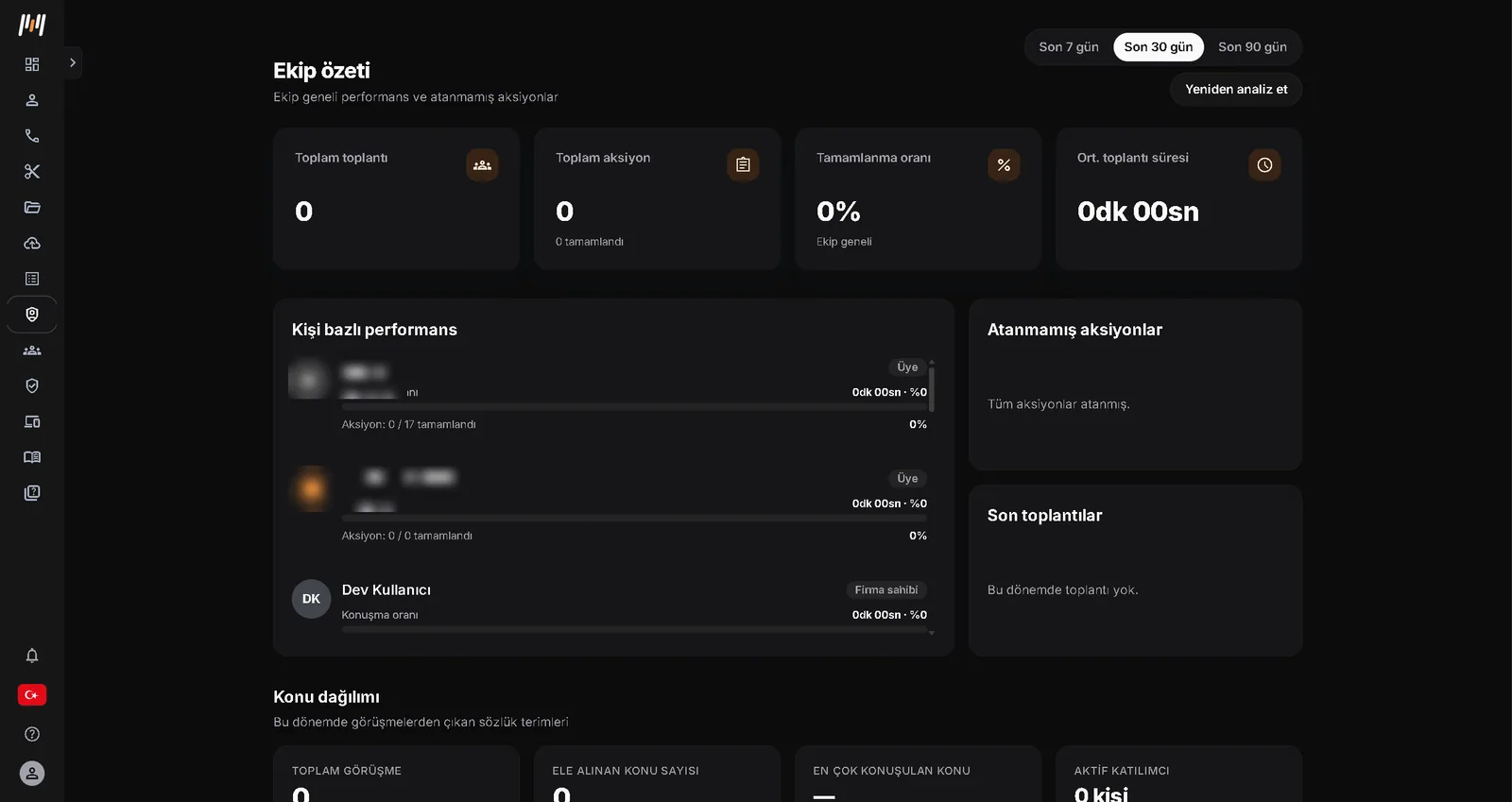This screenshot has width=1512, height=802.
Task: Click the Son toplantılar heading
Action: (1044, 516)
